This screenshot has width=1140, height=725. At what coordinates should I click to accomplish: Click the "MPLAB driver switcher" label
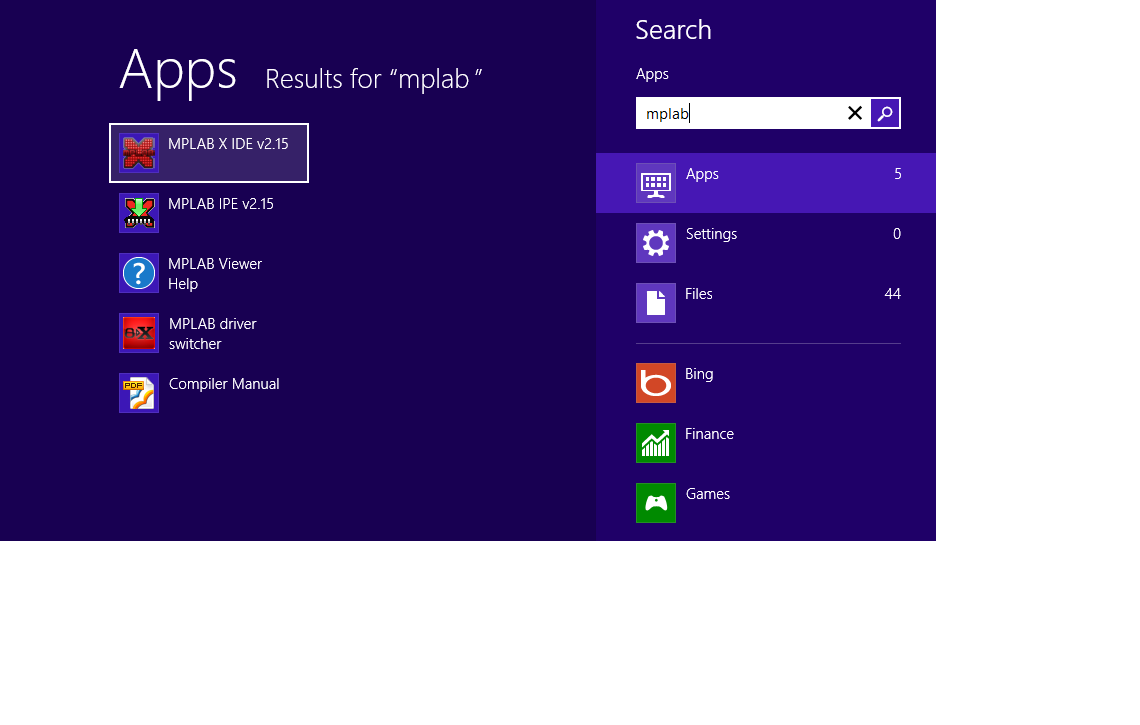coord(212,334)
